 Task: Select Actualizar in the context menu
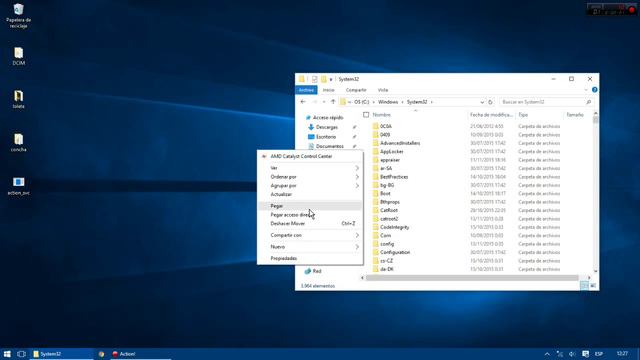[x=310, y=194]
